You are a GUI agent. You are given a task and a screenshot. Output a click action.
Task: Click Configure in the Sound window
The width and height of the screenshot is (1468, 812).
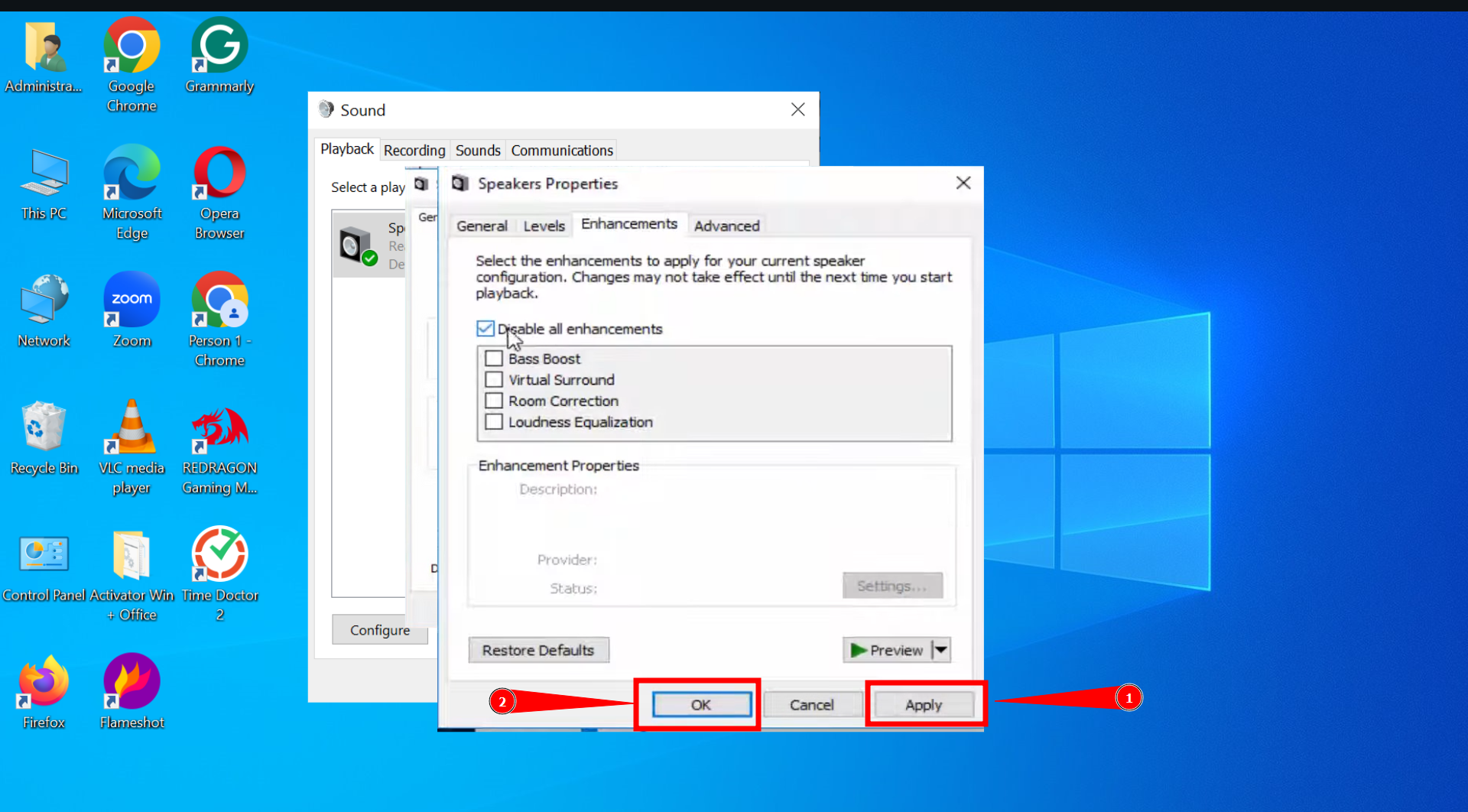[x=380, y=630]
